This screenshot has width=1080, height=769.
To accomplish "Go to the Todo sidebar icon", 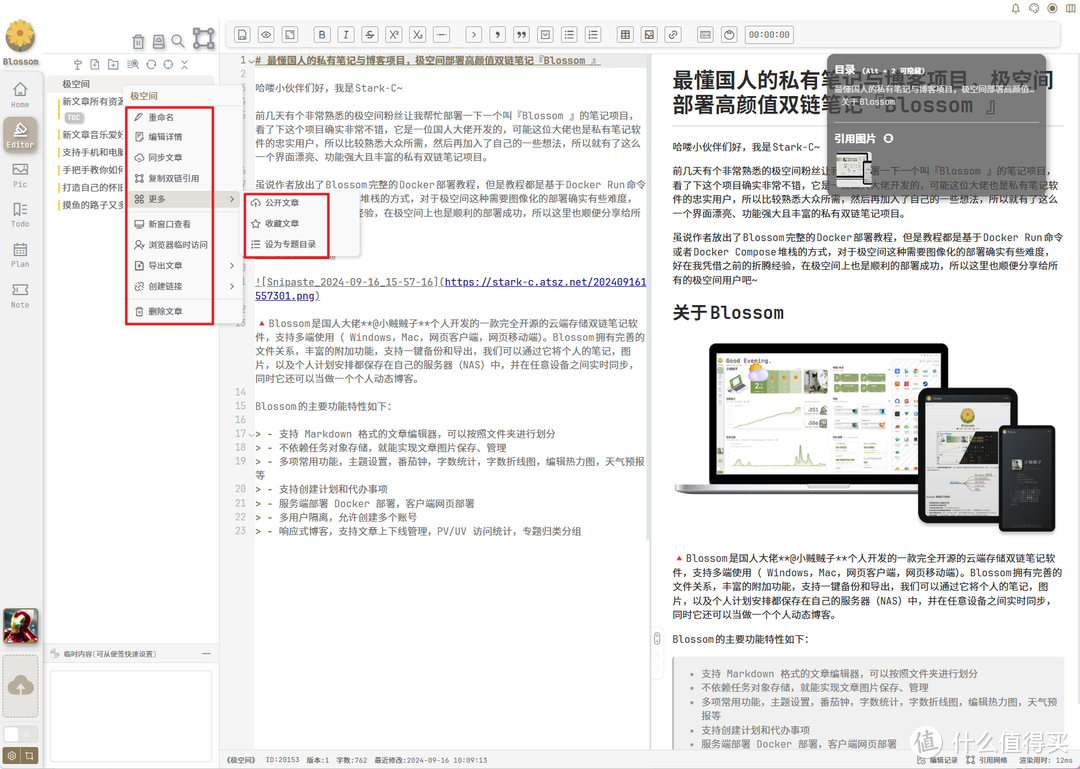I will point(20,215).
